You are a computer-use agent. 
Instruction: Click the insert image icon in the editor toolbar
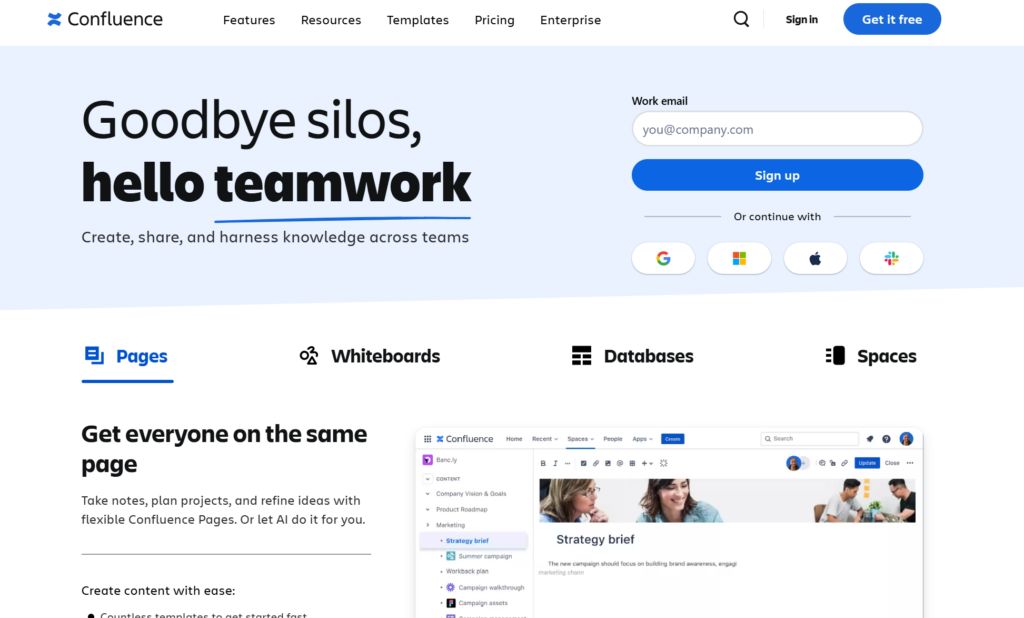click(x=608, y=463)
